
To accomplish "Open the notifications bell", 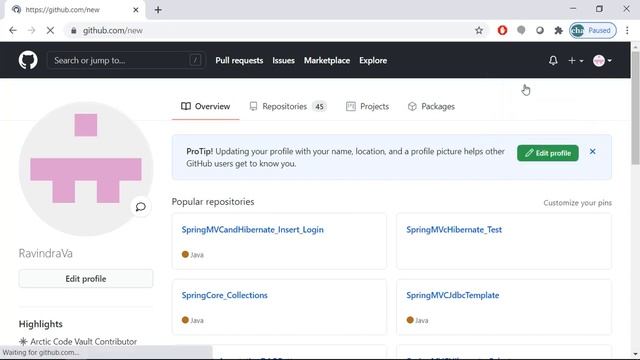I will [x=553, y=60].
